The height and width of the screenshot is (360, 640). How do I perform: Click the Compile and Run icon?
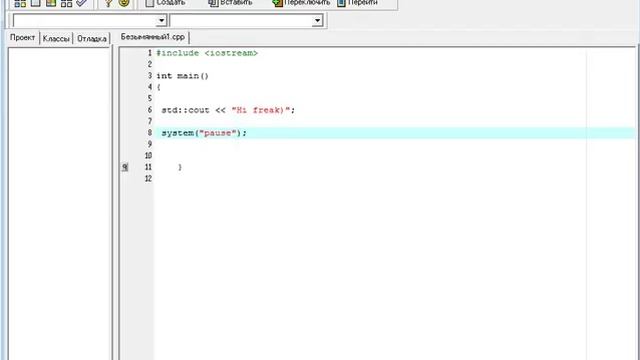(51, 3)
